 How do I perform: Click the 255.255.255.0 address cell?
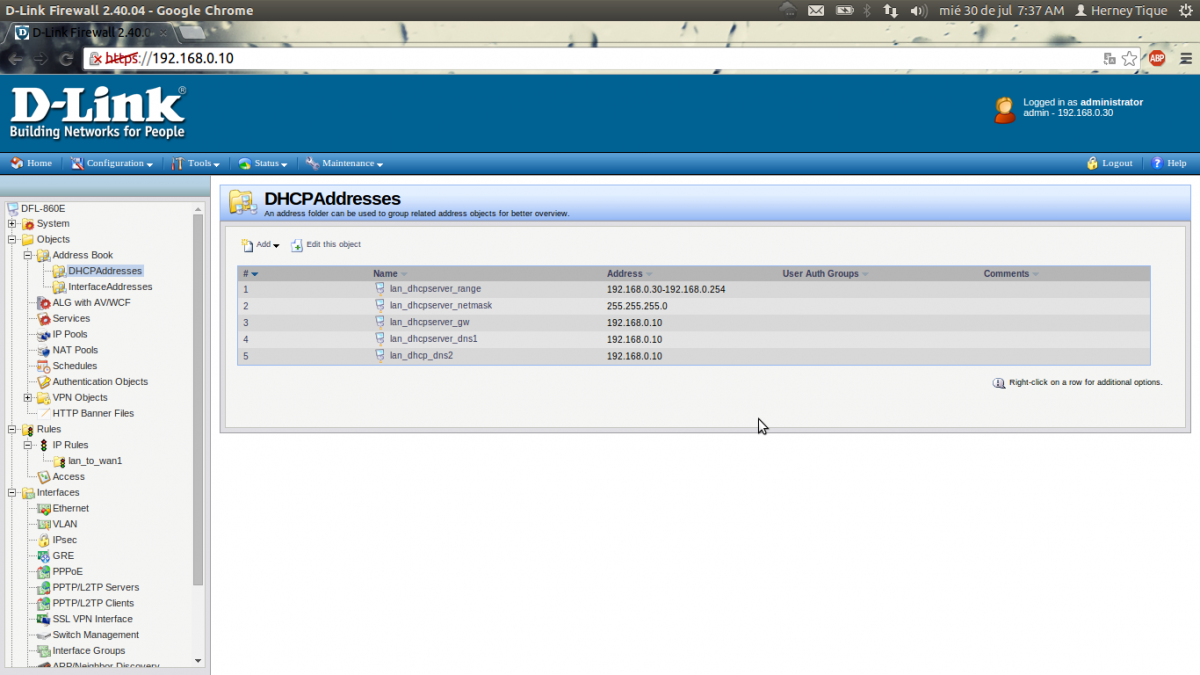[637, 306]
